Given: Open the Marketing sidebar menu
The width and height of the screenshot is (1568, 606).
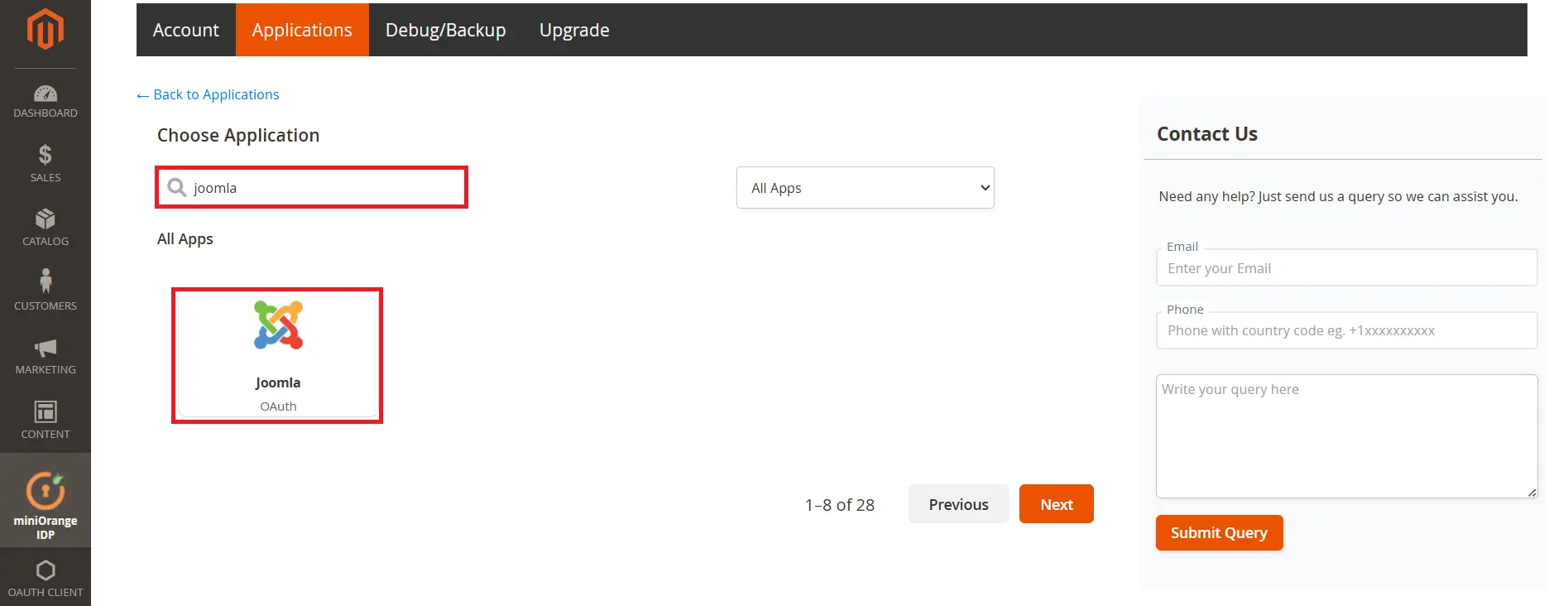Looking at the screenshot, I should point(46,356).
